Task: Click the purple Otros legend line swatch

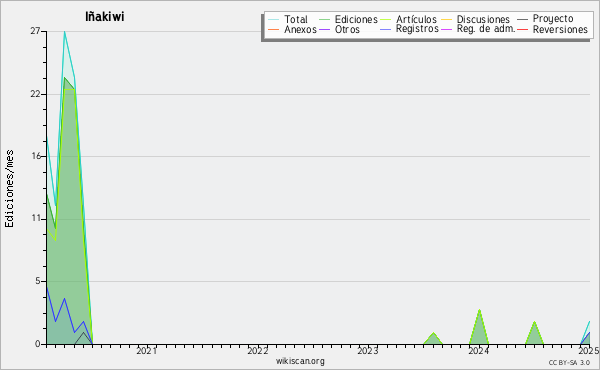Action: 324,29
